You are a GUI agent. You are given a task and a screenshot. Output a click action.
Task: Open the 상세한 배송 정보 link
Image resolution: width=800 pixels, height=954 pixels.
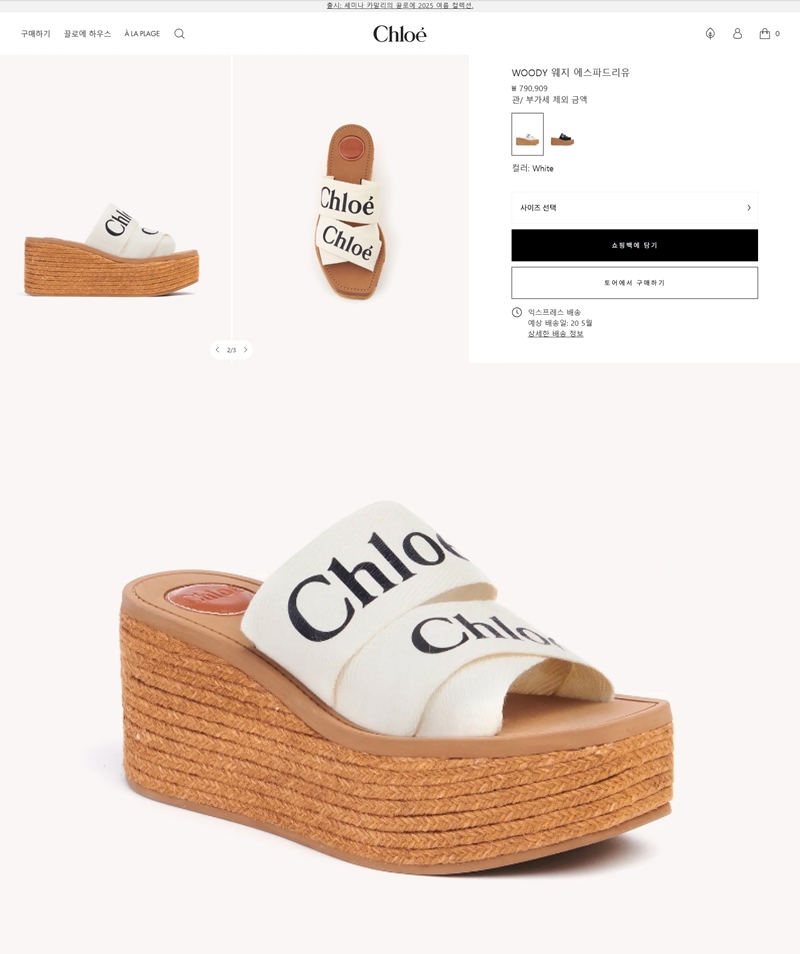[555, 334]
